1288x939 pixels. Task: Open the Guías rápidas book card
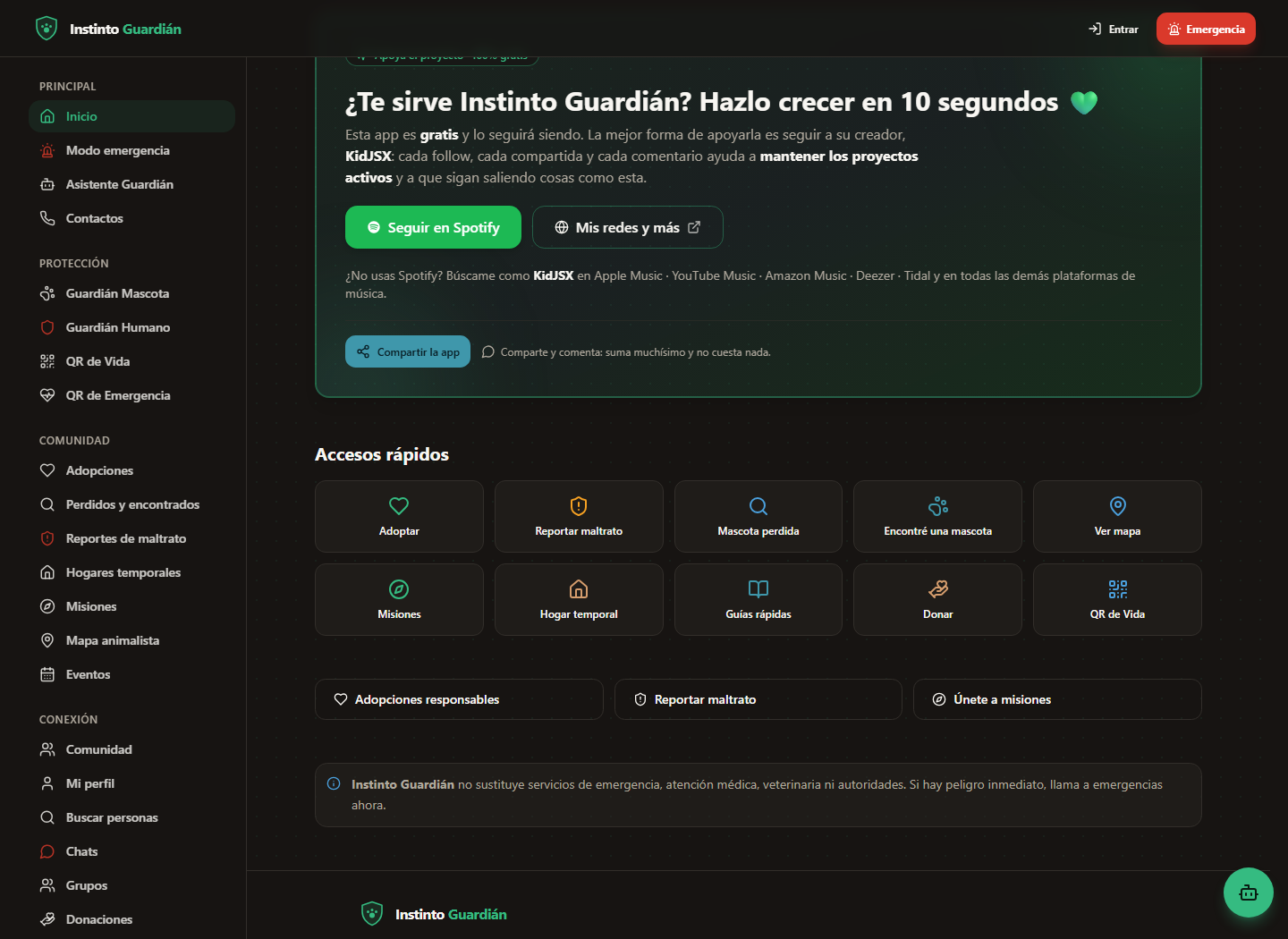[758, 600]
